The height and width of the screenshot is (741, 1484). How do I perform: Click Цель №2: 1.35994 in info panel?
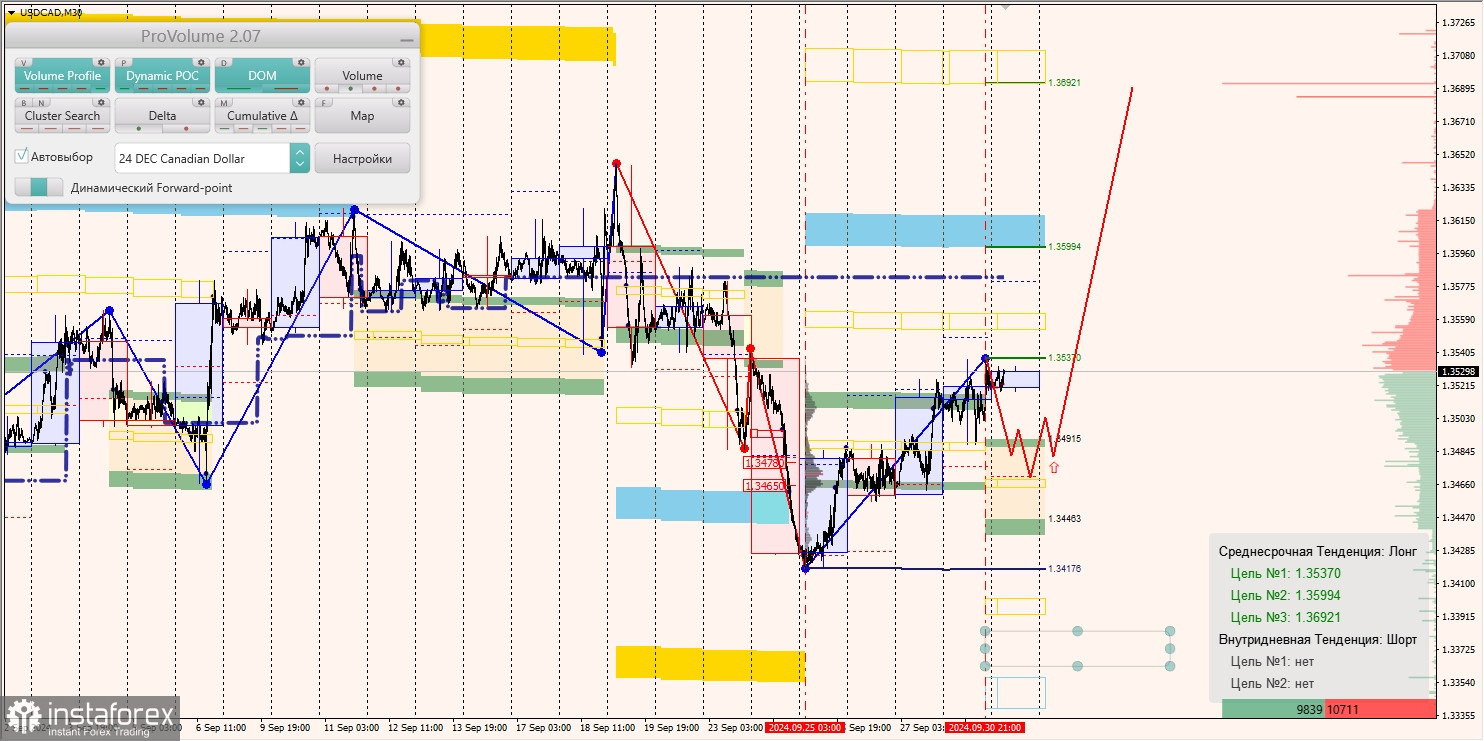1285,595
